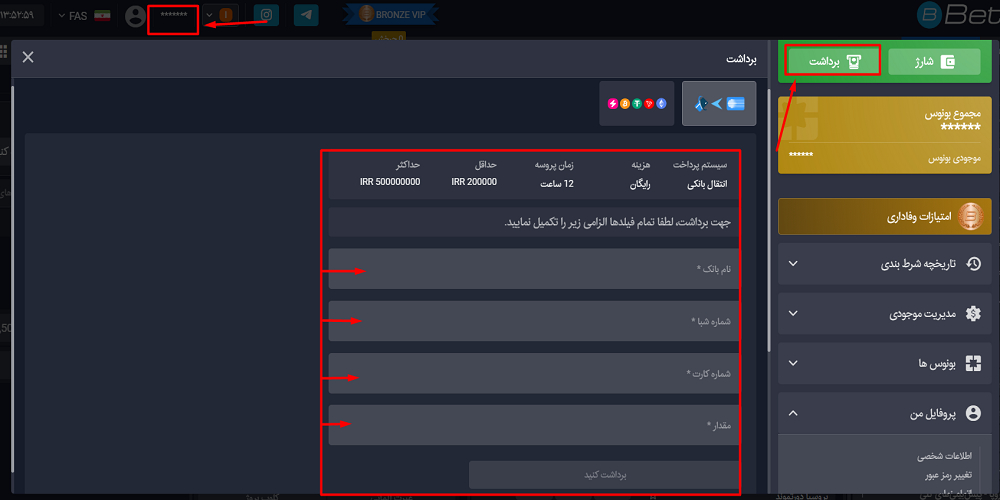
Task: Open the Telegram channel icon
Action: point(307,16)
